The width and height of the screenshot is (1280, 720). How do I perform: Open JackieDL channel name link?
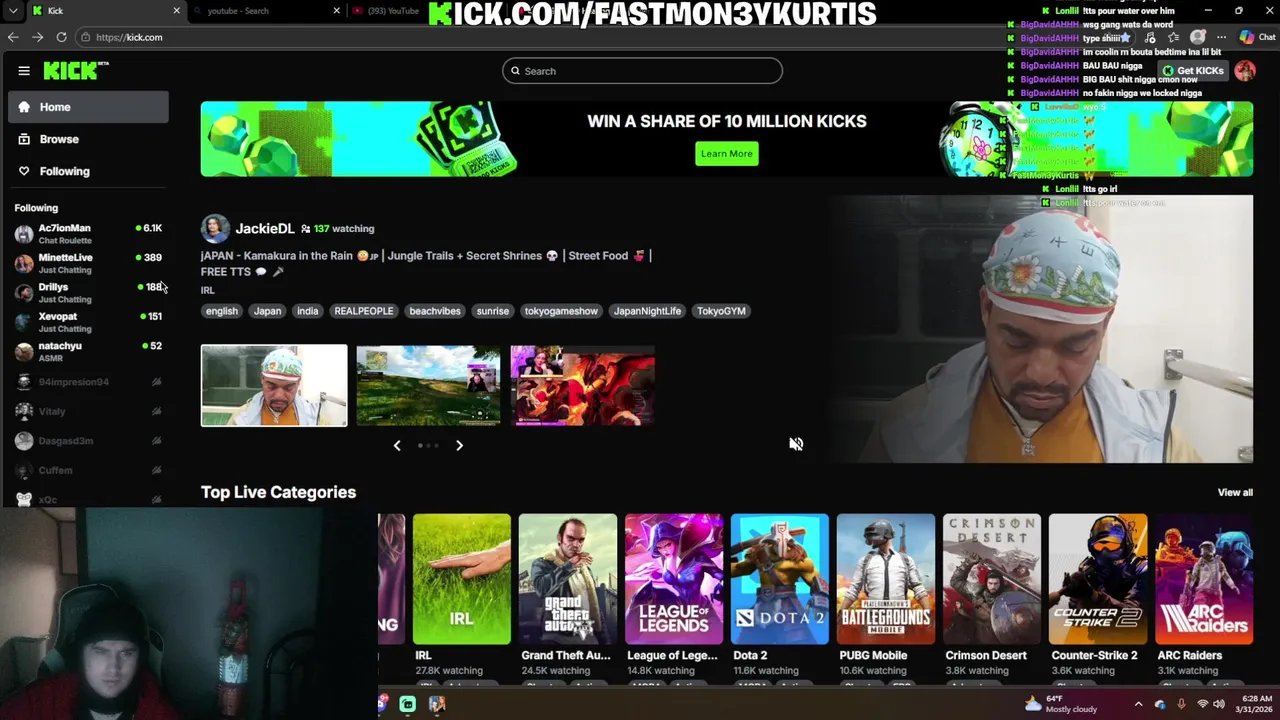pyautogui.click(x=265, y=229)
